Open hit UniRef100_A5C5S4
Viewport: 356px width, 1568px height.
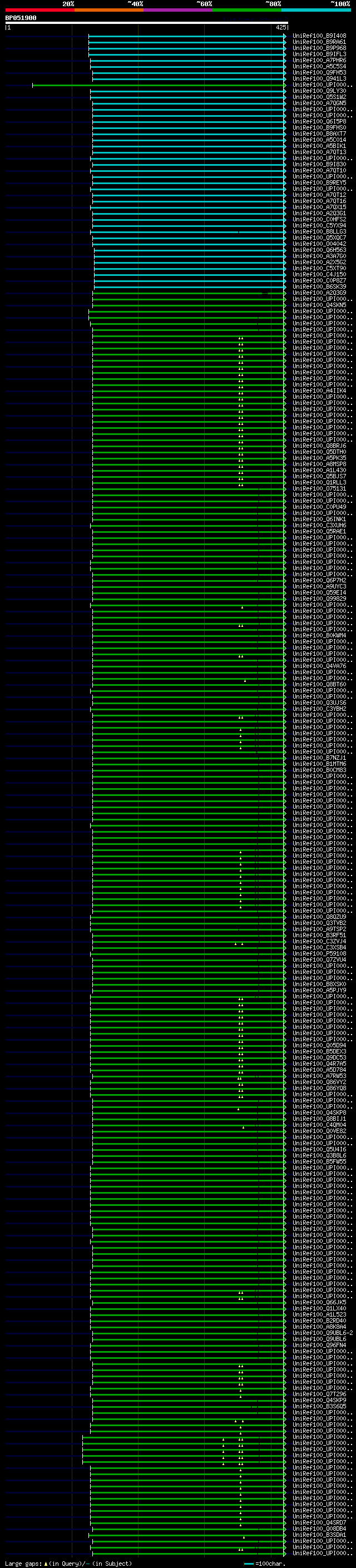[319, 66]
